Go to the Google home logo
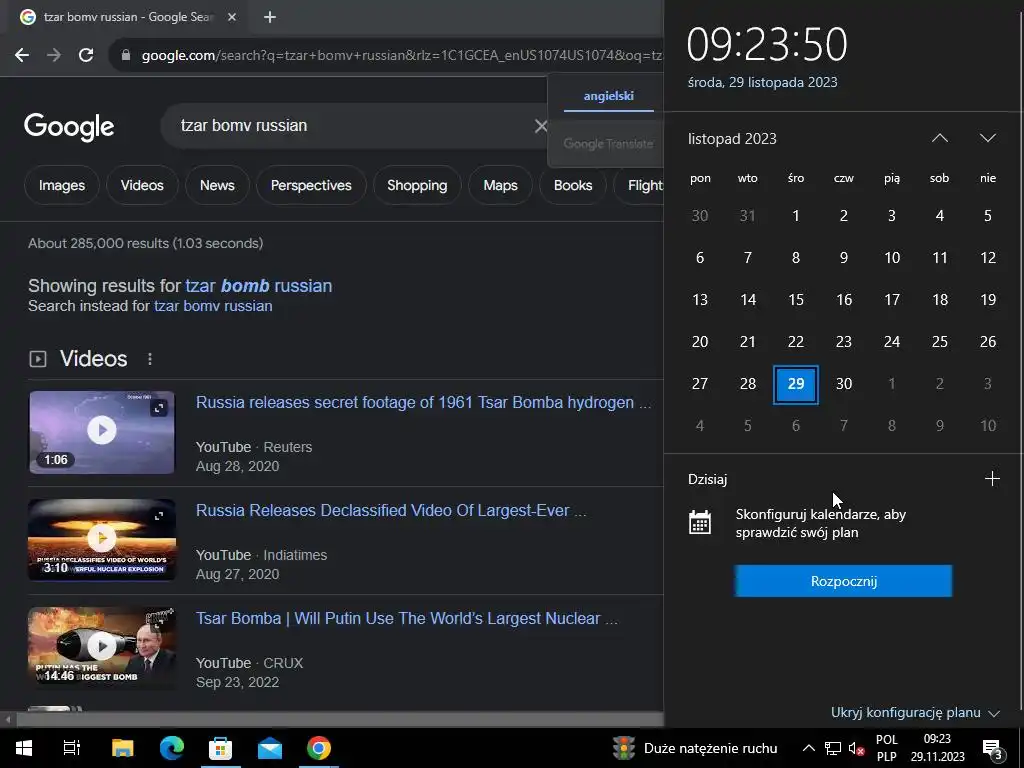The width and height of the screenshot is (1024, 768). pos(69,127)
